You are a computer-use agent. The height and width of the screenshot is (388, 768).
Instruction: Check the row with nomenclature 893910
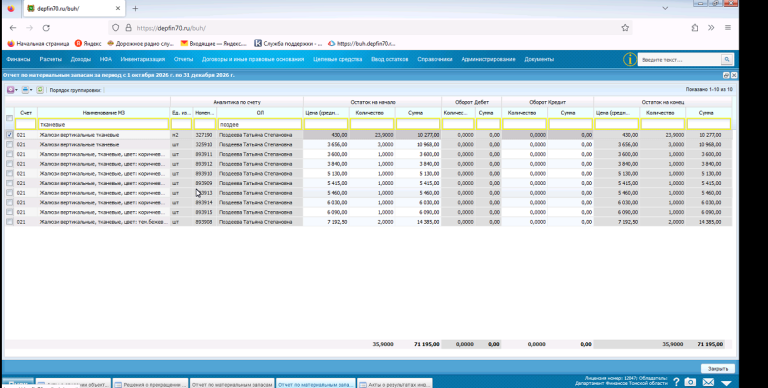point(9,173)
